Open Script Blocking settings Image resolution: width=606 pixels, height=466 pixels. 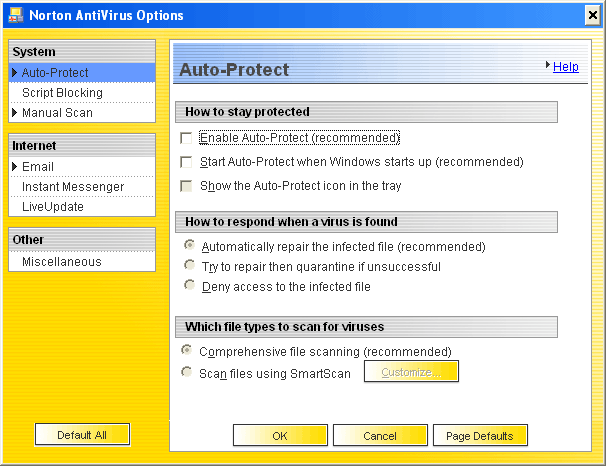(62, 93)
